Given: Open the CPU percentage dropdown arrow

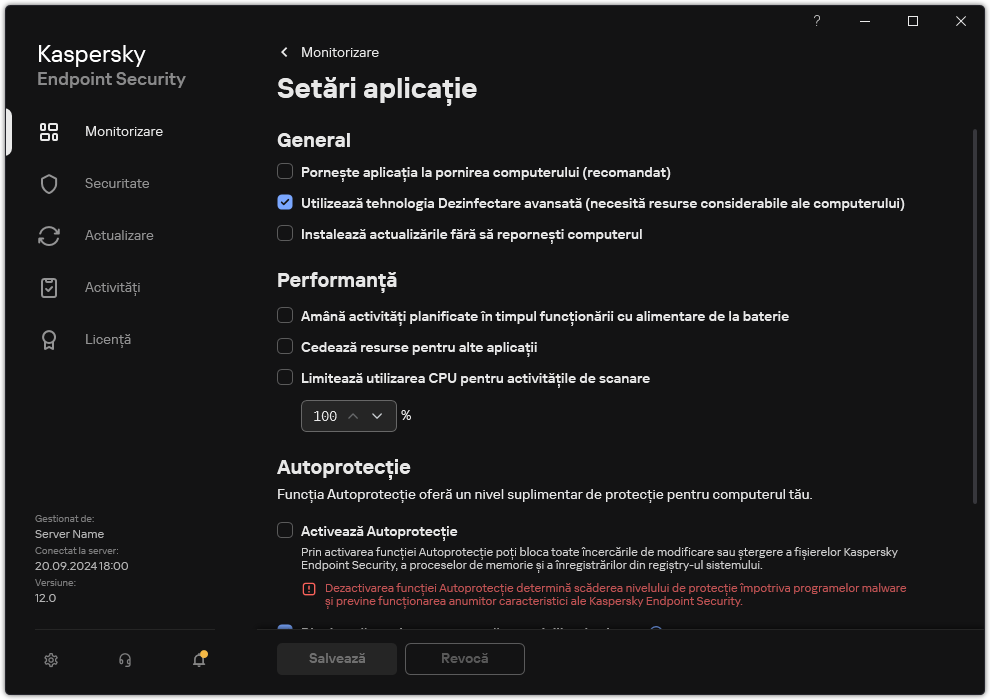Looking at the screenshot, I should 377,415.
